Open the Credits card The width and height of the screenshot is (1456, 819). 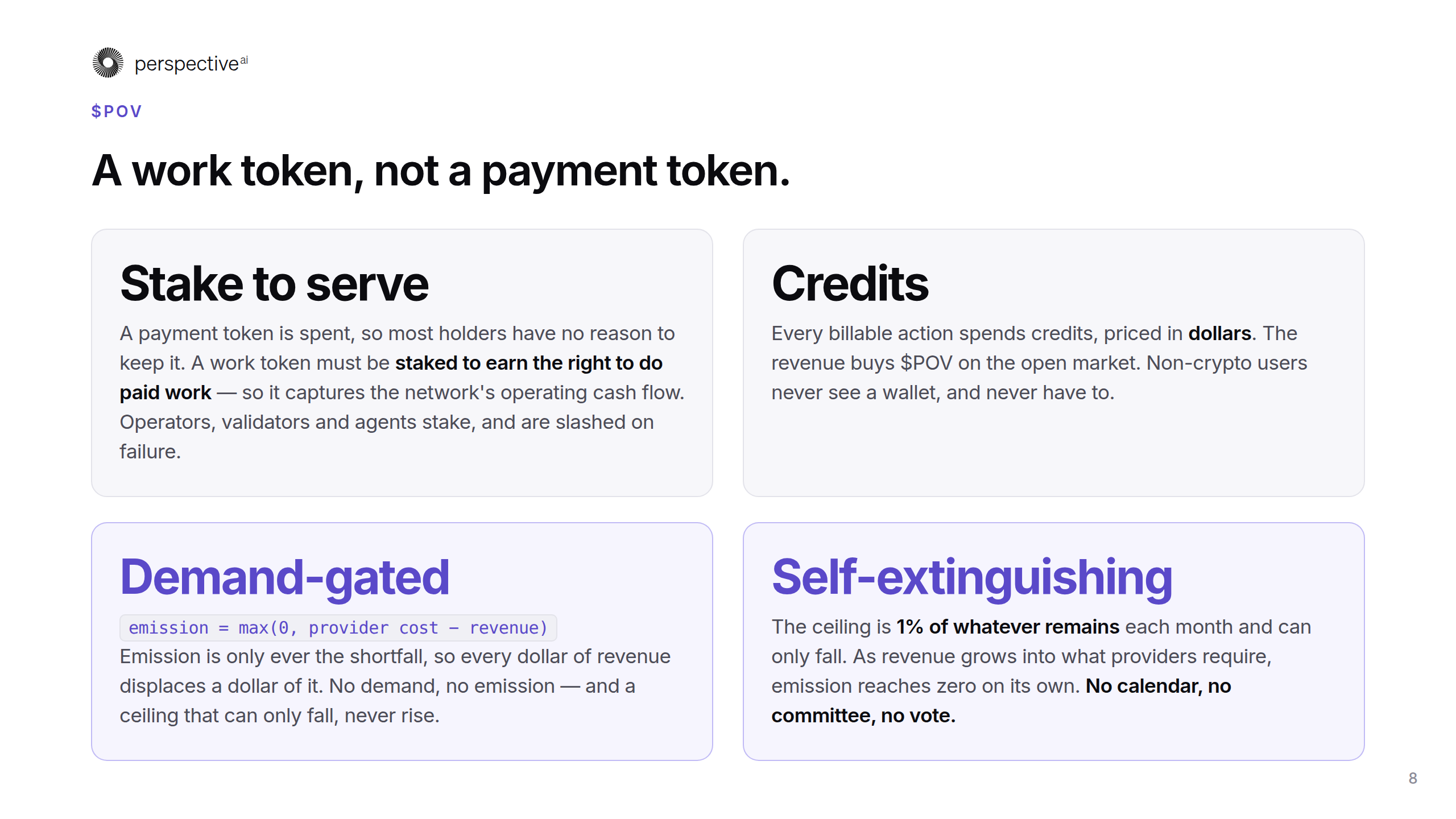click(x=1053, y=363)
